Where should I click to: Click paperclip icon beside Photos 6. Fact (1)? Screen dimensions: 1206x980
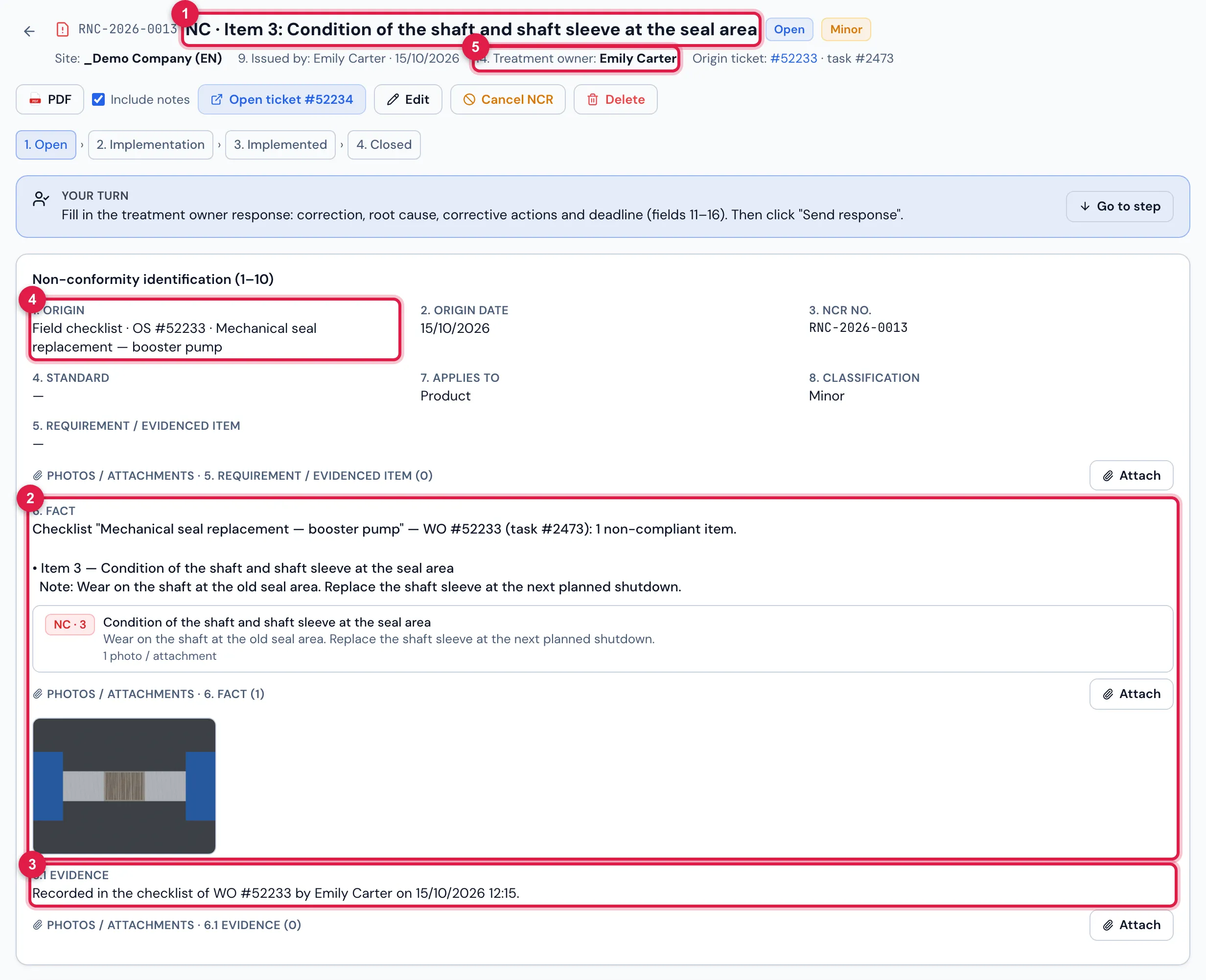point(38,694)
